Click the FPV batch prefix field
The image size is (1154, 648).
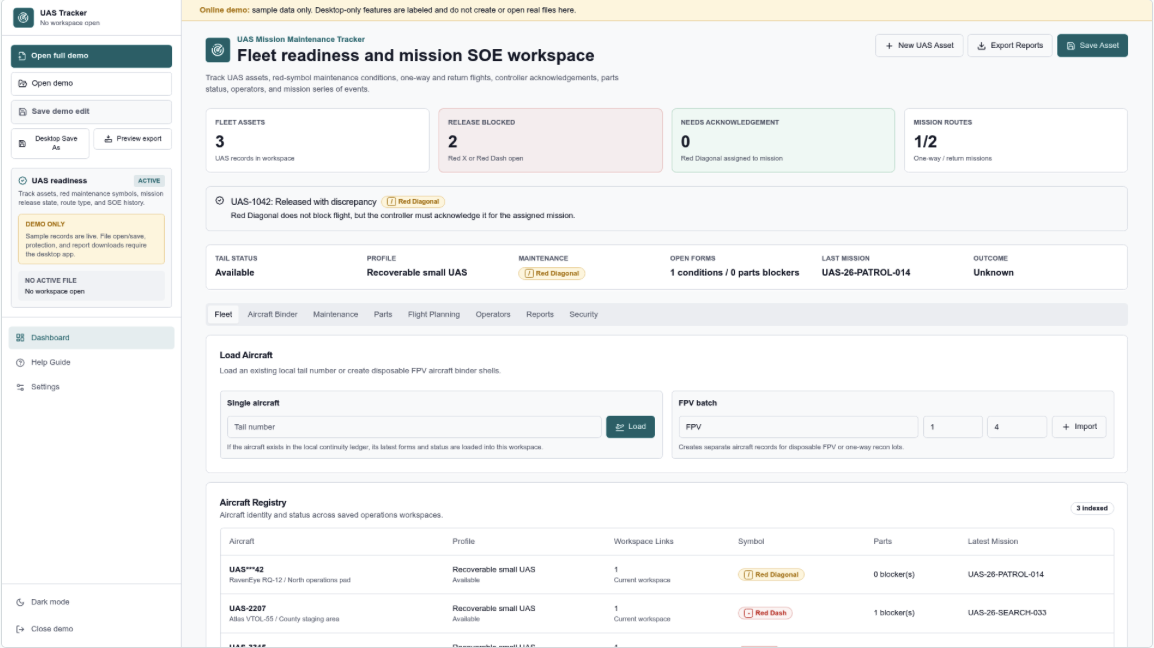pos(798,427)
